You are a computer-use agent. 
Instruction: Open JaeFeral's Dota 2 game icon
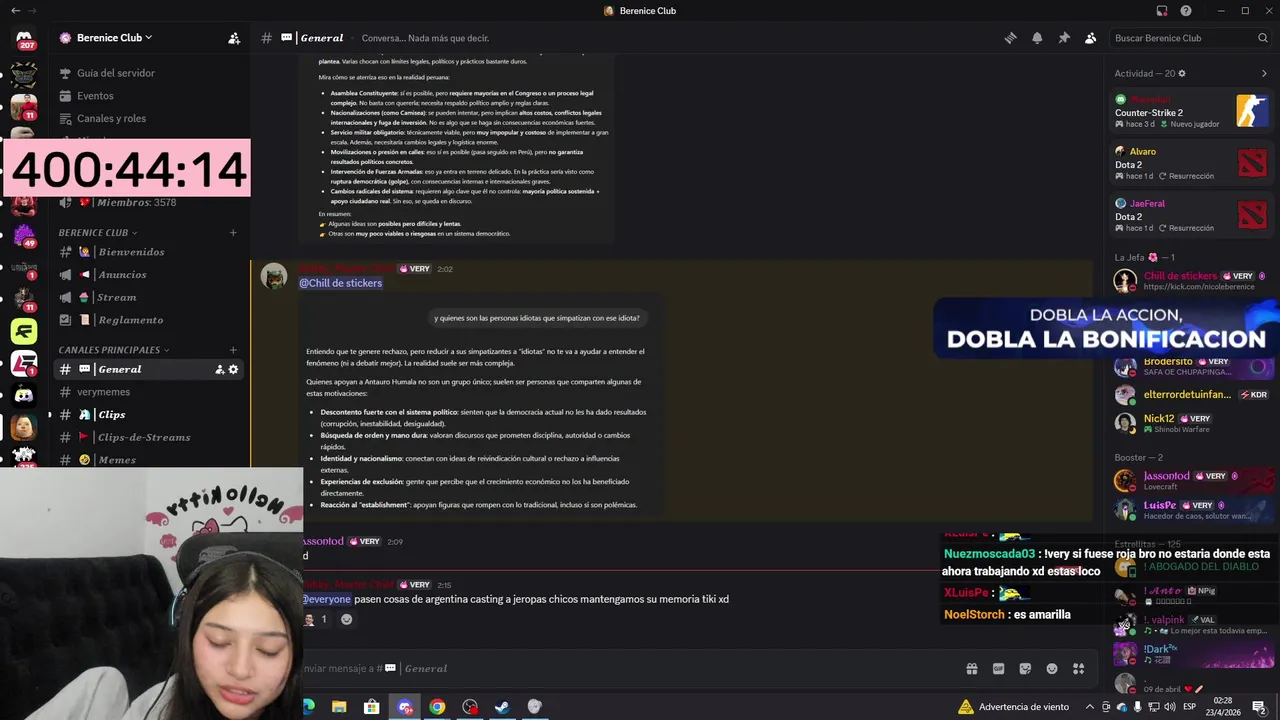point(1252,215)
